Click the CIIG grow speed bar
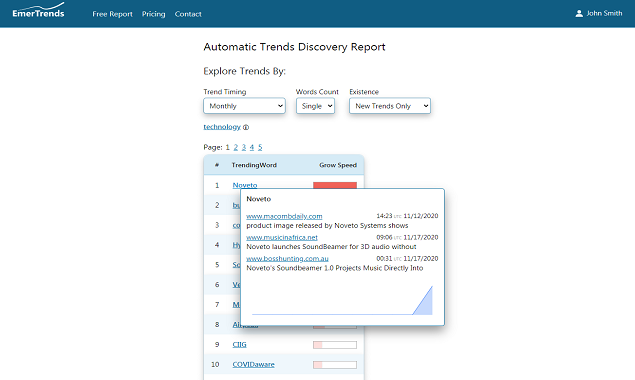The width and height of the screenshot is (635, 380). (x=335, y=345)
